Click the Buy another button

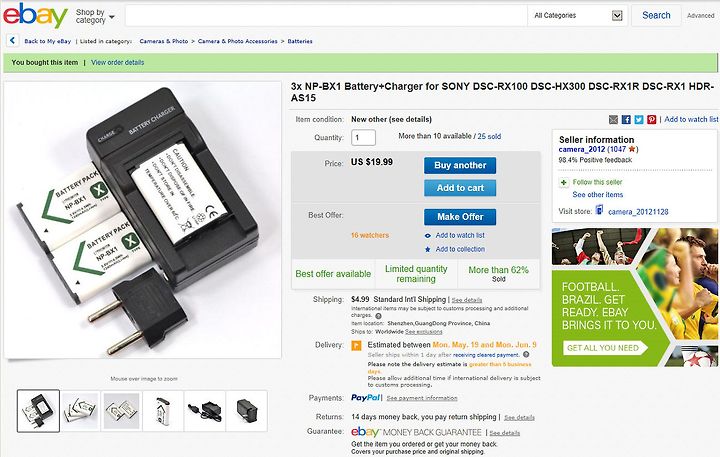460,165
